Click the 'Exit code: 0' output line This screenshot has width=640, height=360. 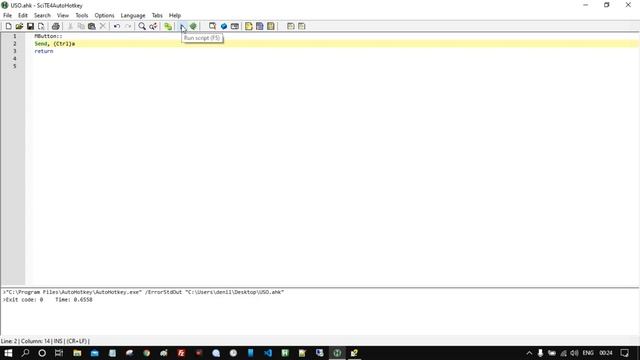(x=47, y=300)
